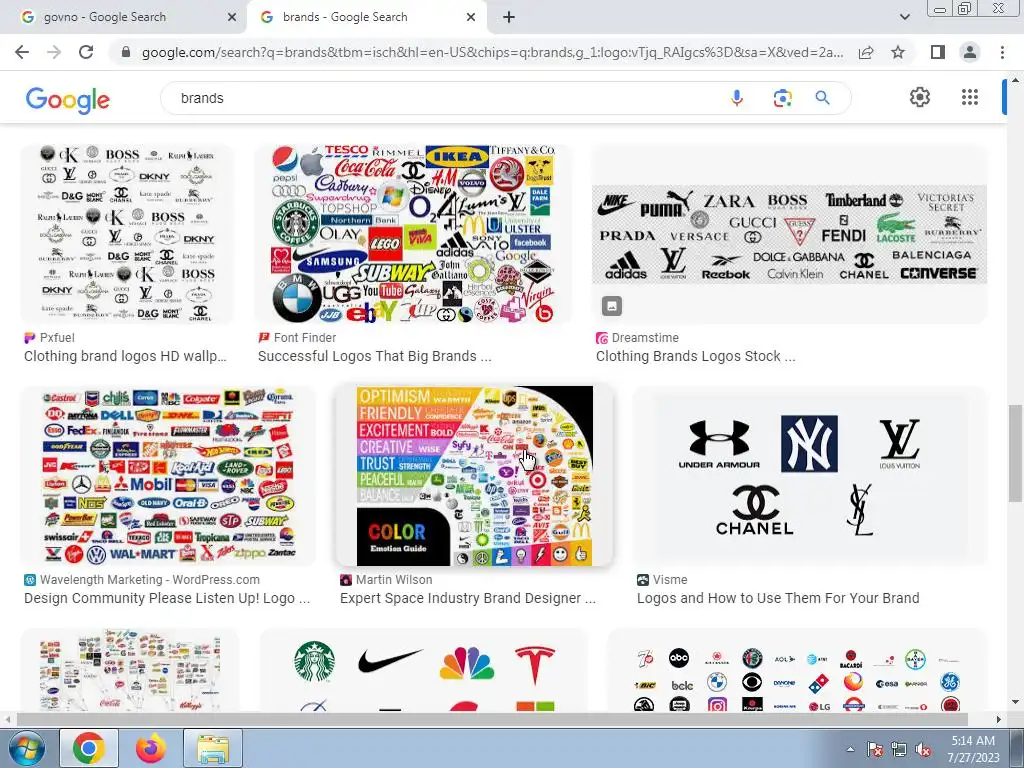This screenshot has height=768, width=1024.
Task: Click the scroll-up arrow of vertical scrollbar
Action: pyautogui.click(x=1015, y=79)
